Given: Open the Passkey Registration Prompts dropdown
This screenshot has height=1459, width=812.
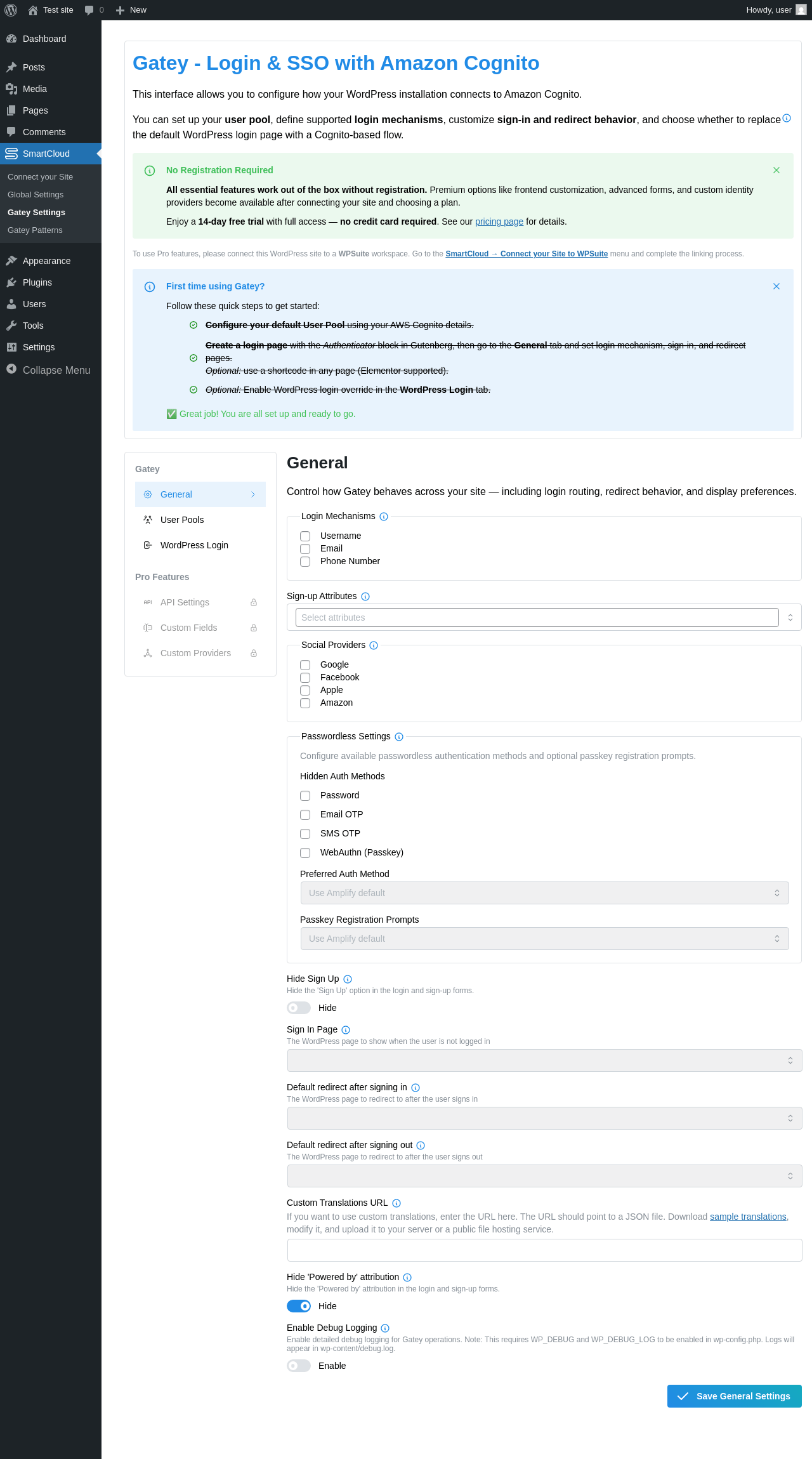Looking at the screenshot, I should [544, 939].
